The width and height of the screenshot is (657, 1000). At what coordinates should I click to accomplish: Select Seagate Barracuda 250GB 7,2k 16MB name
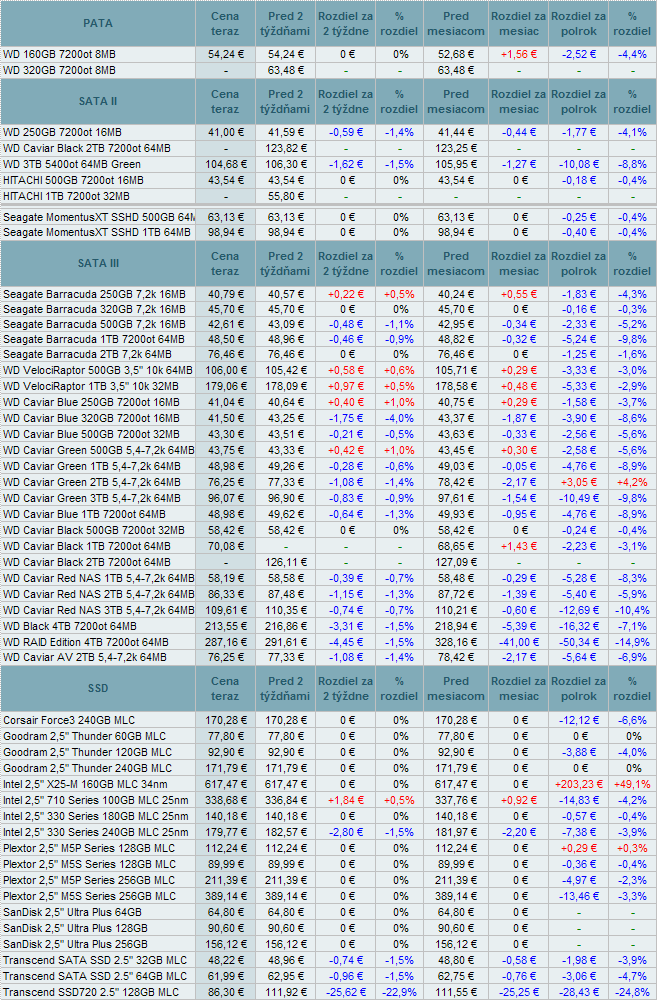[x=94, y=294]
